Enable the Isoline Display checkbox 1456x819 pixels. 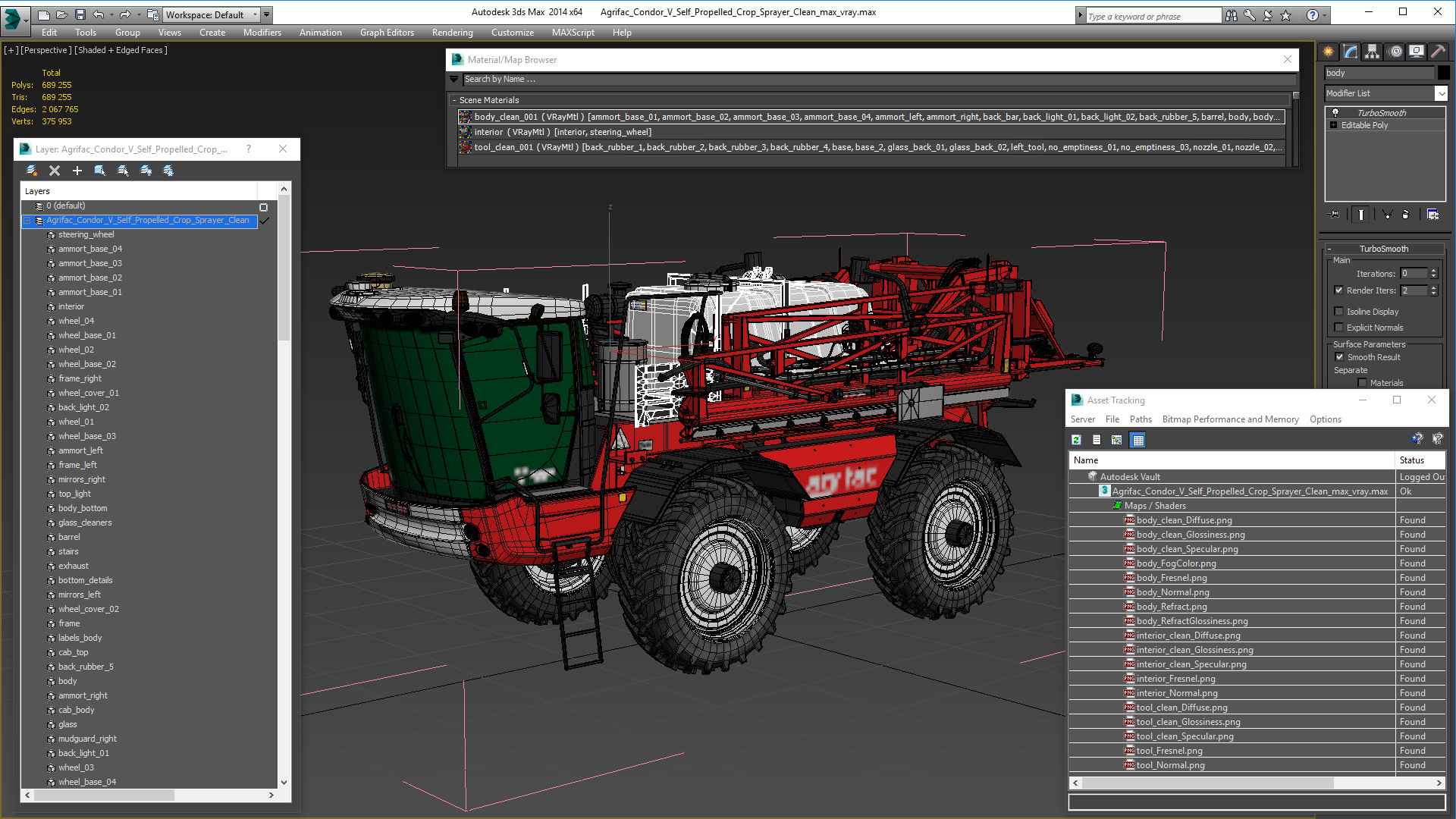click(x=1338, y=312)
